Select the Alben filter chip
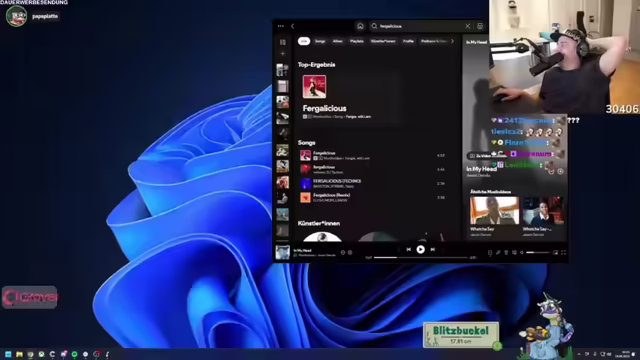 point(338,41)
